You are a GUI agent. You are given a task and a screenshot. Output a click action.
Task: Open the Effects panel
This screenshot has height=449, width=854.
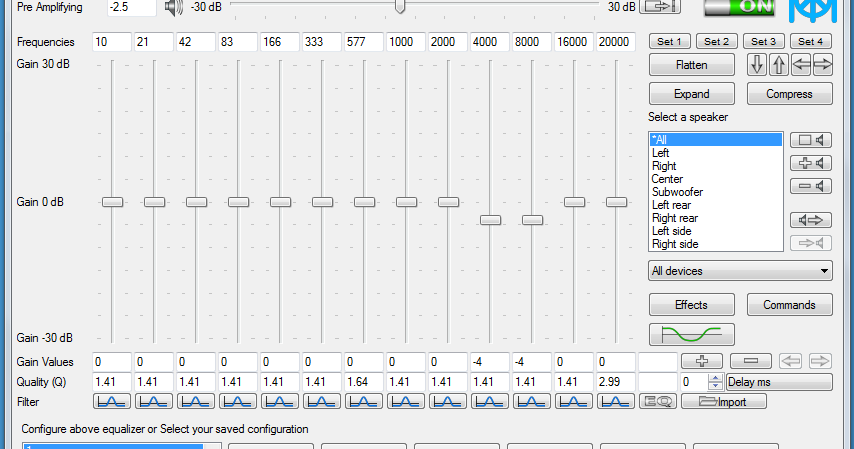click(692, 305)
